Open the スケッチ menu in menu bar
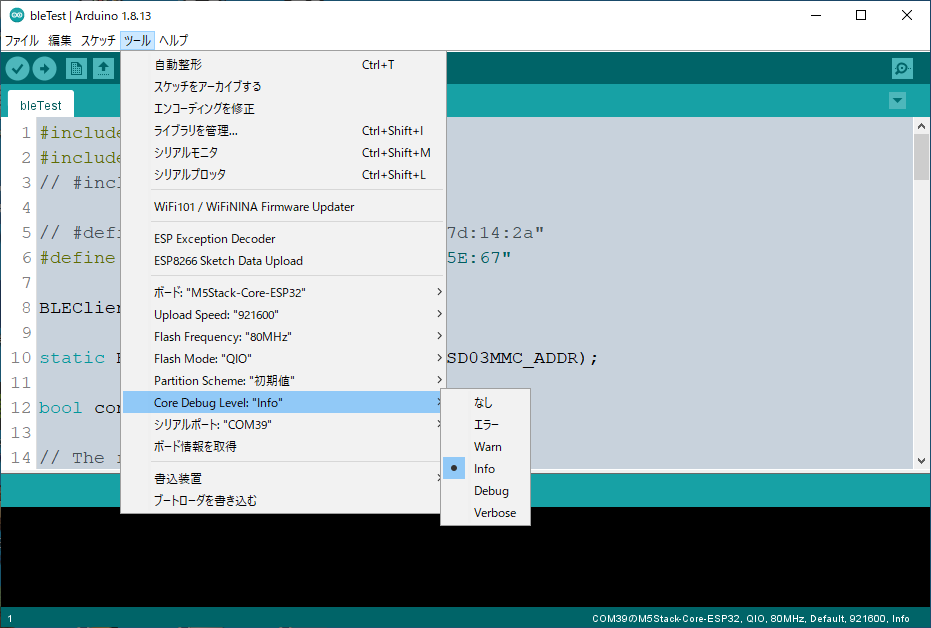 point(98,41)
